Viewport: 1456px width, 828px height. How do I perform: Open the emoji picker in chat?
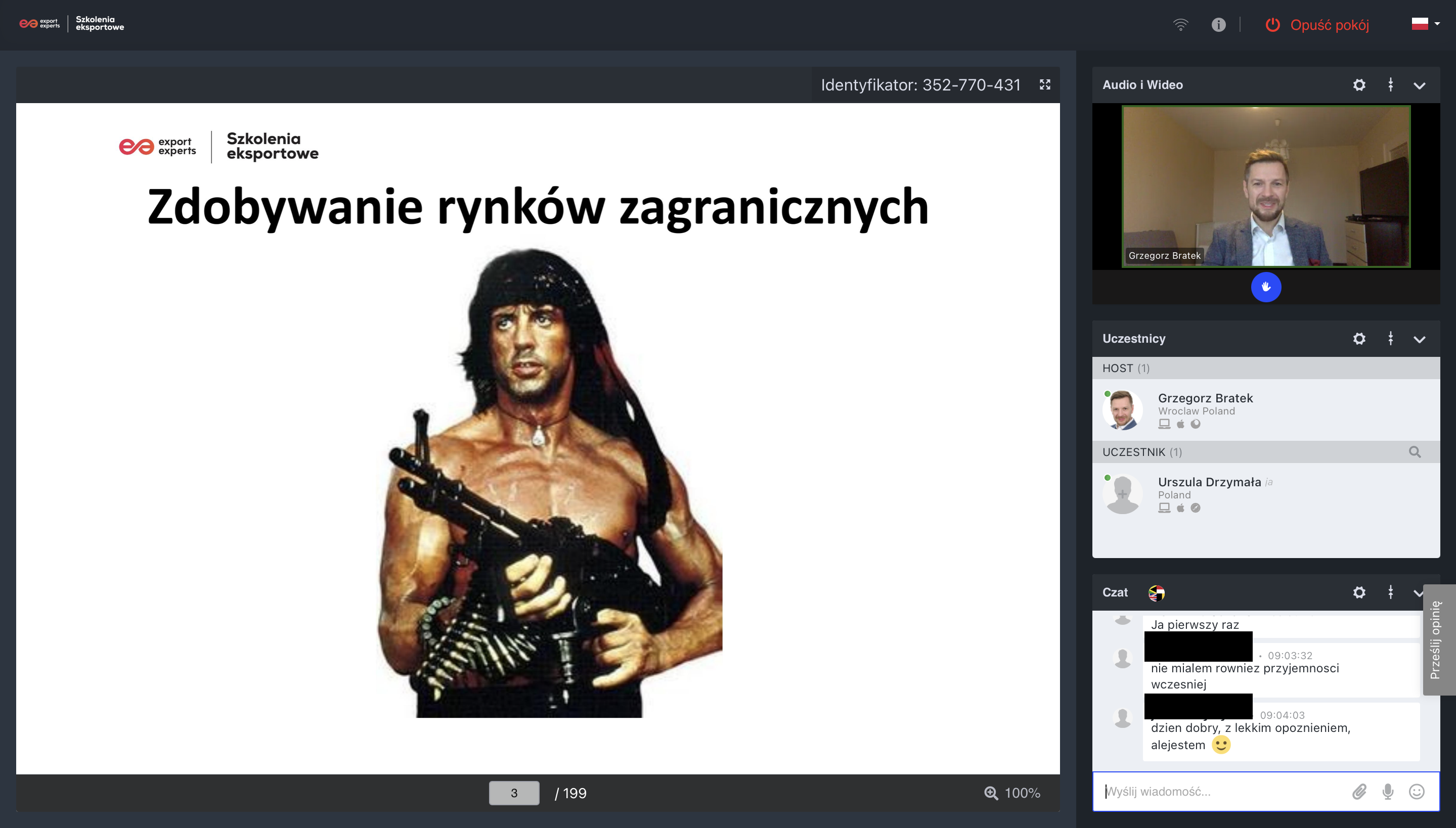click(x=1416, y=792)
